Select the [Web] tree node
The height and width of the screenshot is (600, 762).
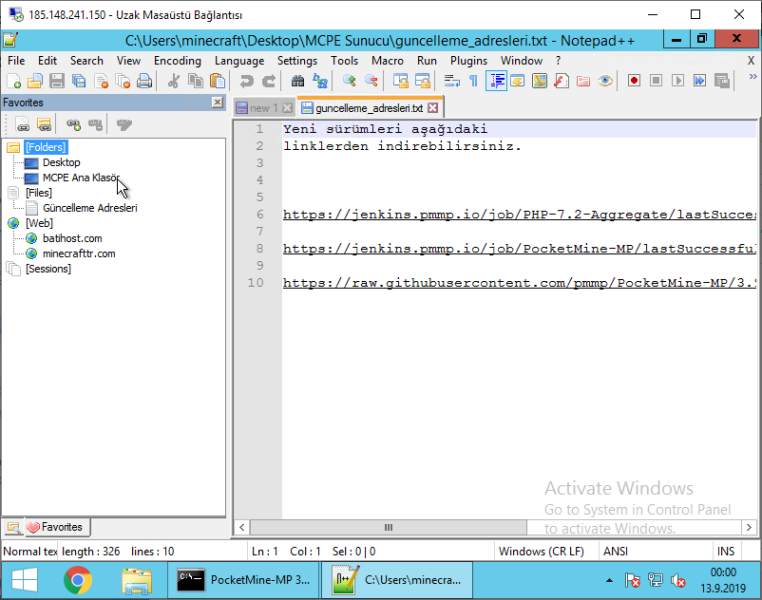click(x=39, y=223)
